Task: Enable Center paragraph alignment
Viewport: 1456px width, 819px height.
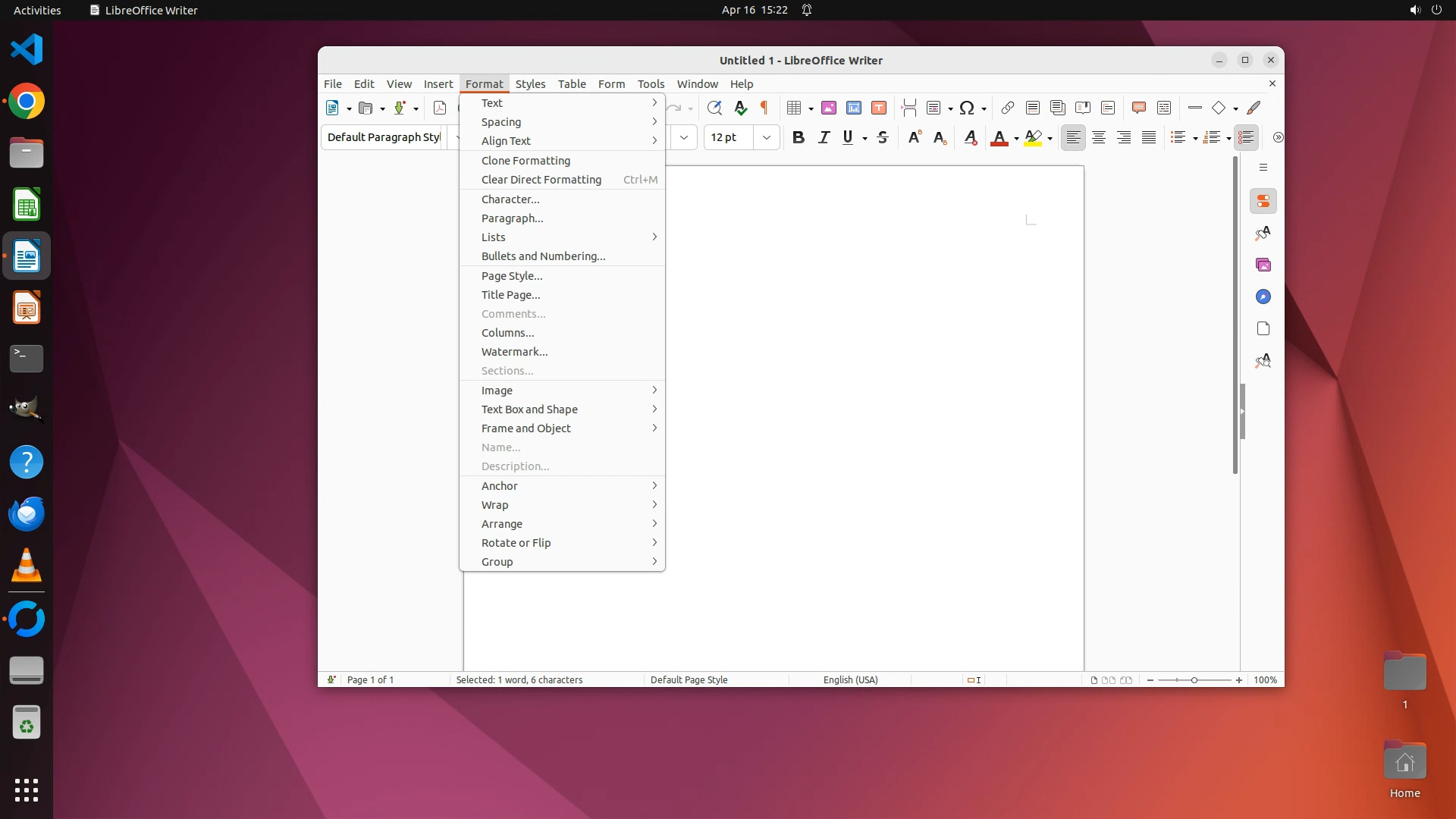Action: click(1098, 137)
